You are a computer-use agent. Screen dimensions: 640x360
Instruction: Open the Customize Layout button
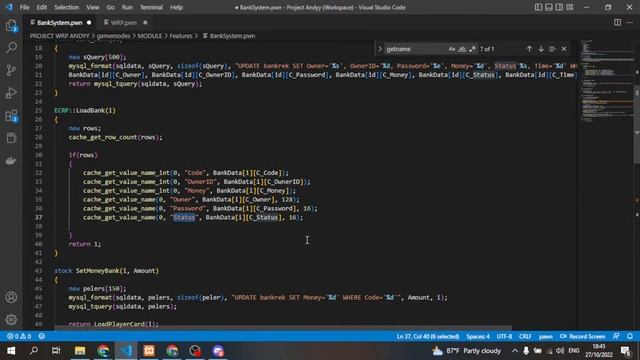click(x=570, y=7)
